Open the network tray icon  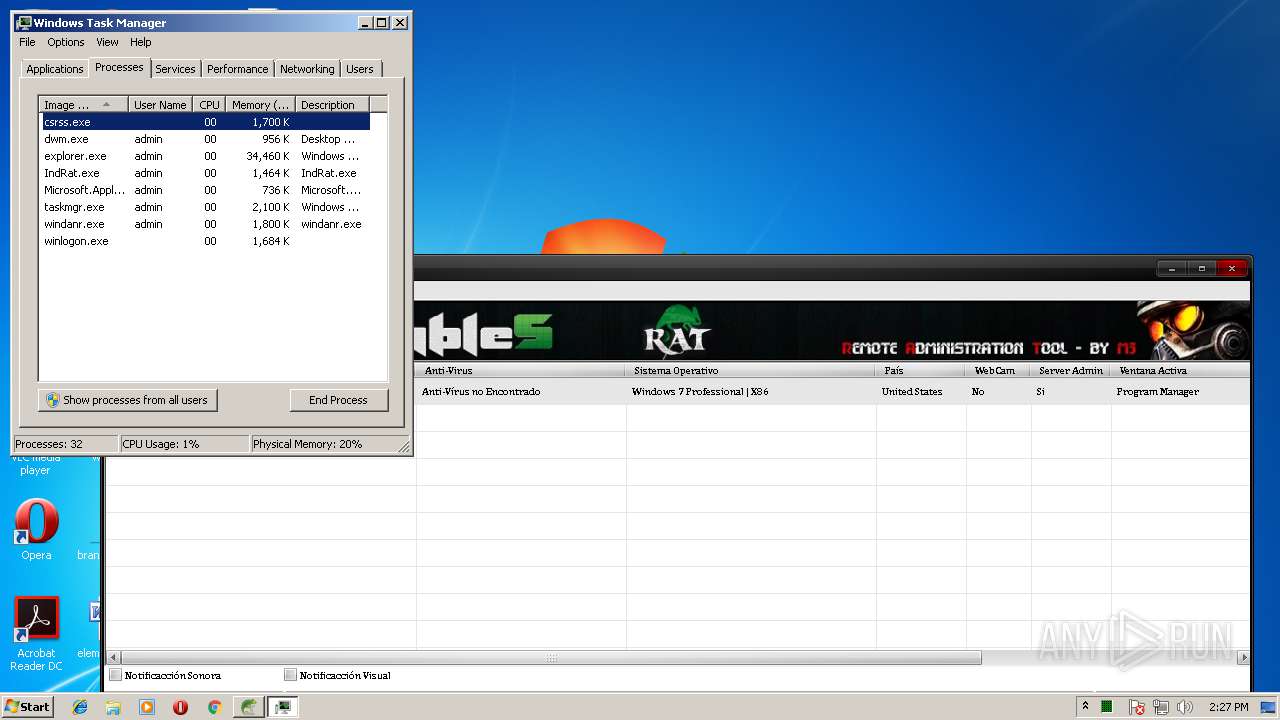[1161, 707]
